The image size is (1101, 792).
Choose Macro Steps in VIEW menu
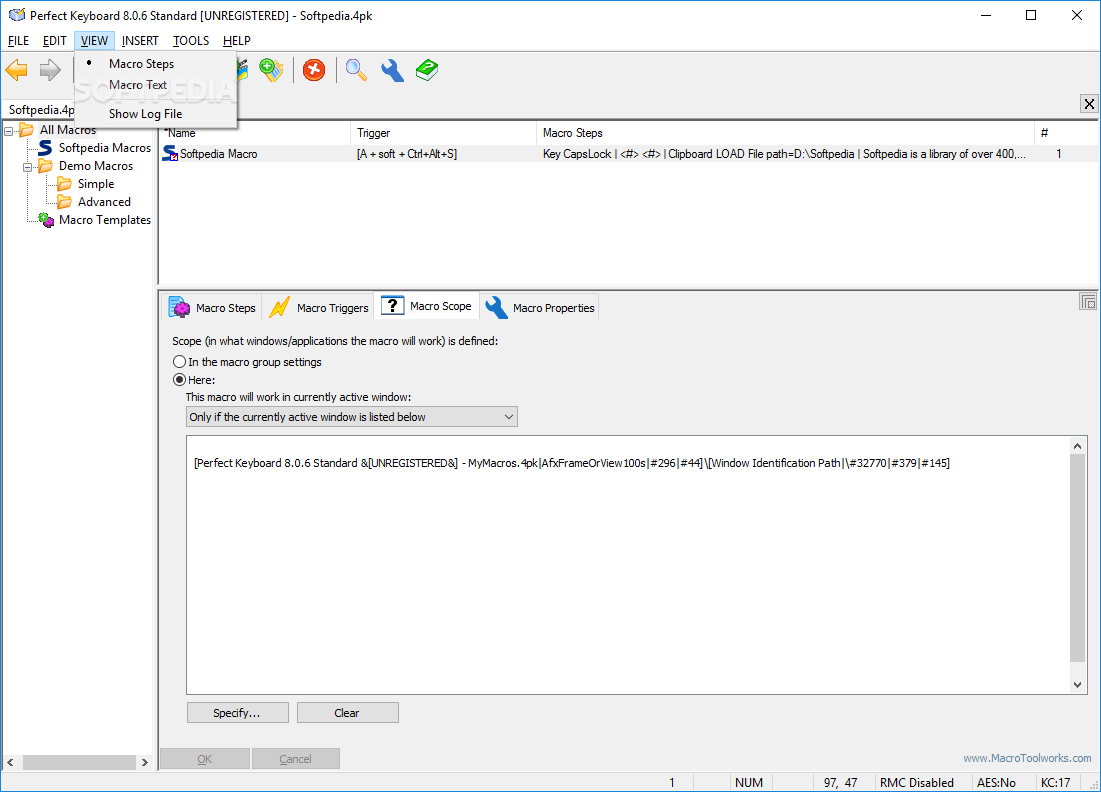tap(156, 64)
